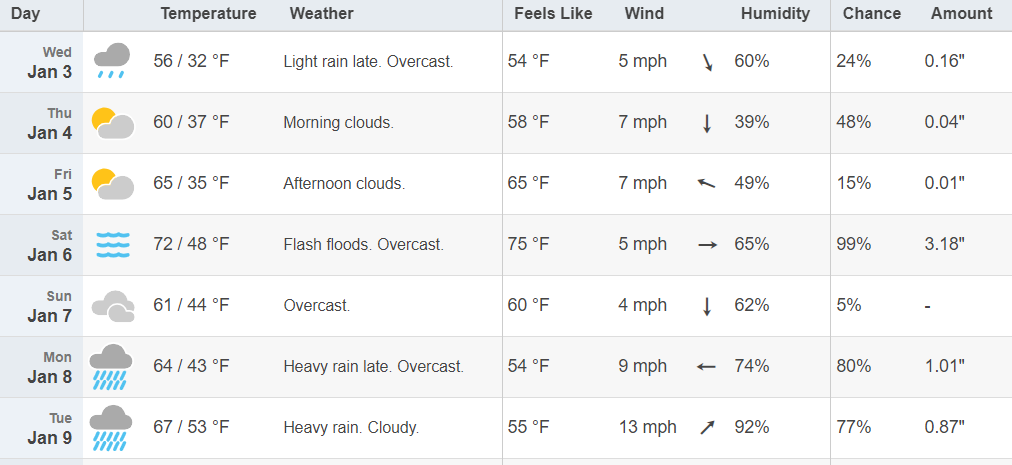Click the flash flood waves icon for Jan 6
The height and width of the screenshot is (465, 1012).
pos(113,245)
